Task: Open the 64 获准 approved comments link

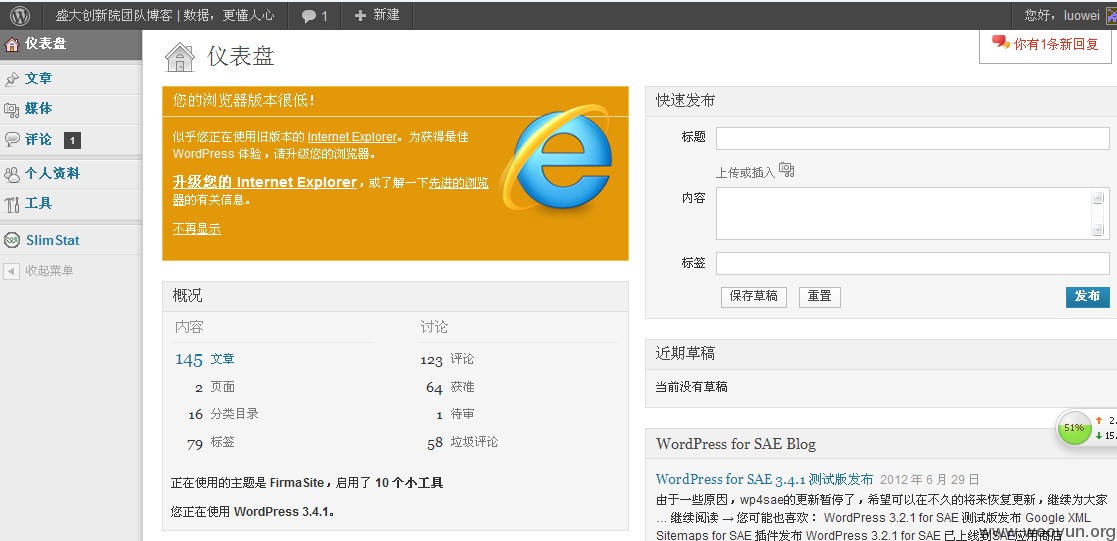Action: (x=450, y=387)
